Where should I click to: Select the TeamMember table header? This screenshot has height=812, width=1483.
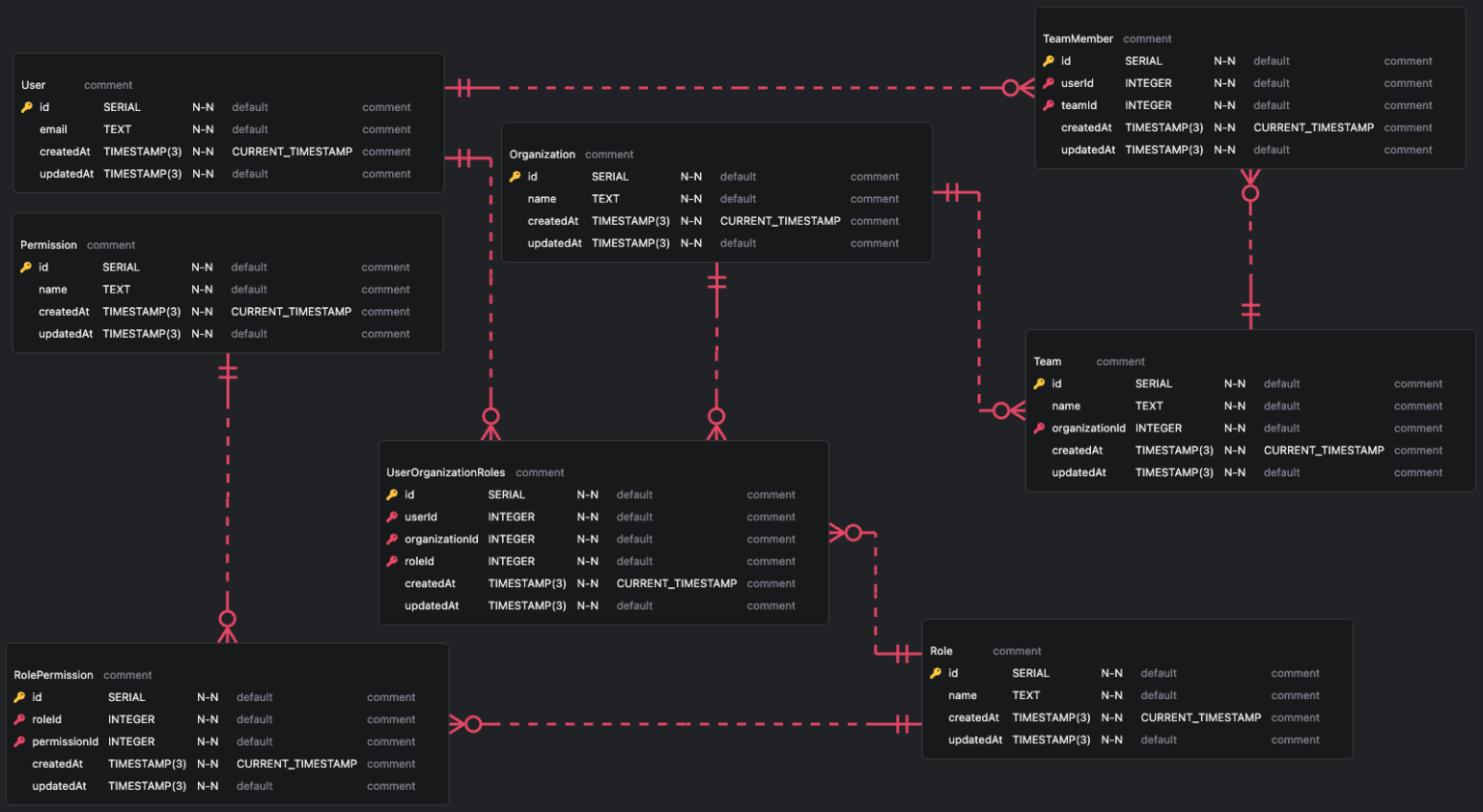tap(1077, 39)
